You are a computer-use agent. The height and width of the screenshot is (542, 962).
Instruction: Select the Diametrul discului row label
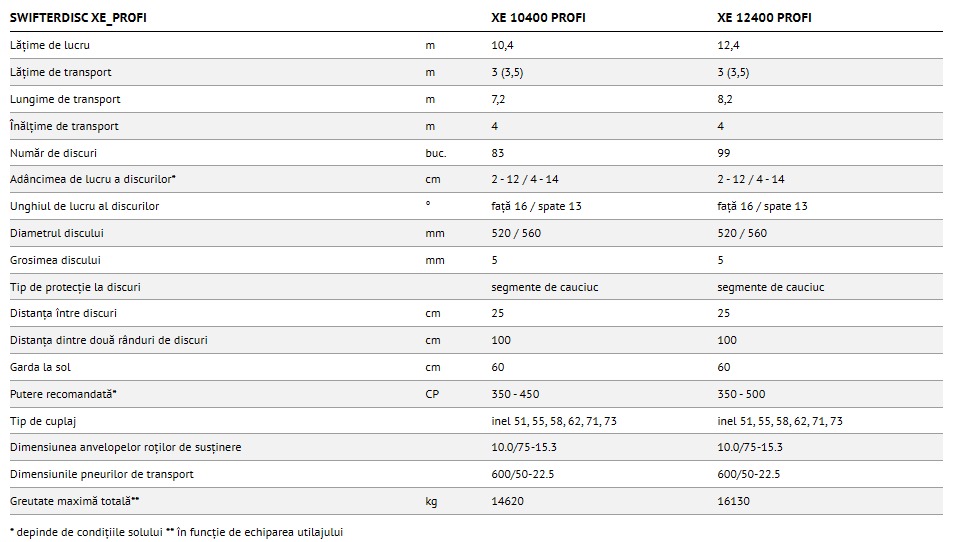point(57,233)
